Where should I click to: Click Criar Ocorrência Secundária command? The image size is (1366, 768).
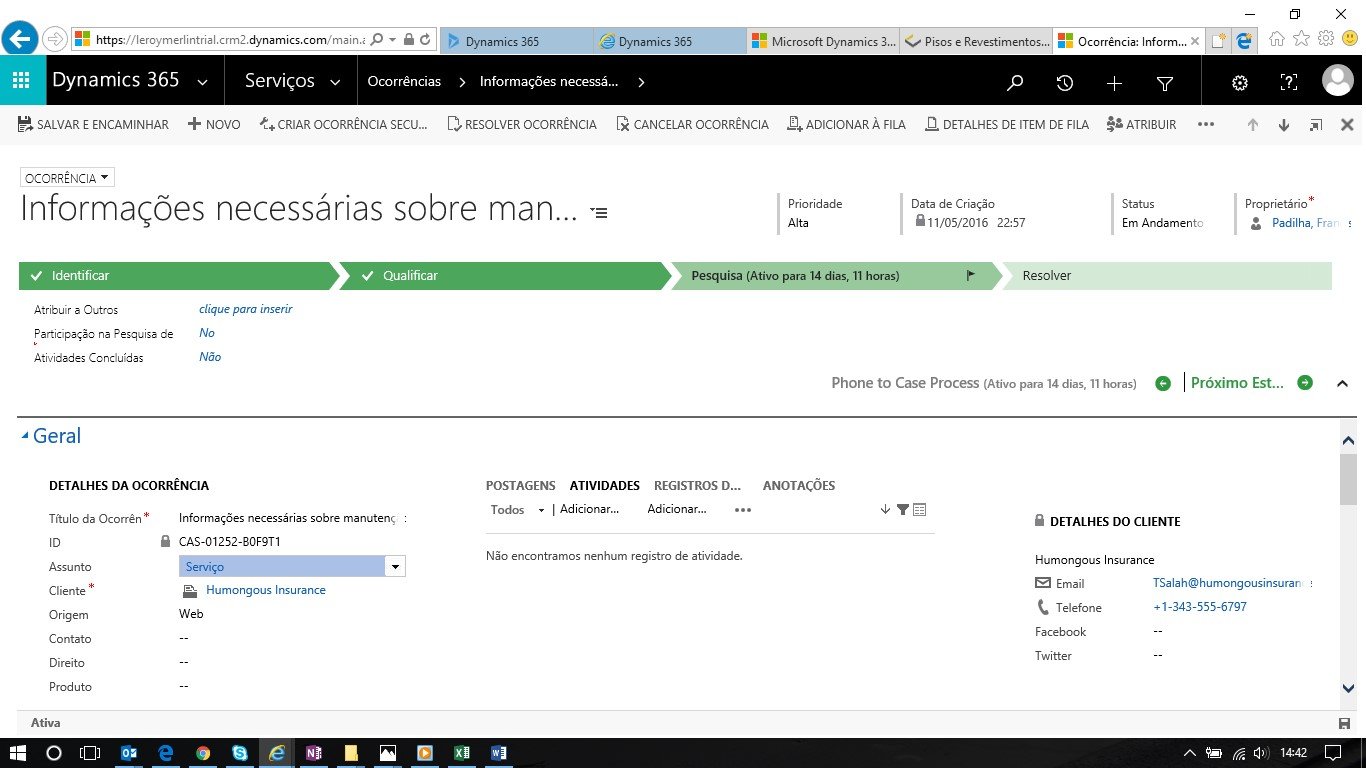pyautogui.click(x=343, y=125)
